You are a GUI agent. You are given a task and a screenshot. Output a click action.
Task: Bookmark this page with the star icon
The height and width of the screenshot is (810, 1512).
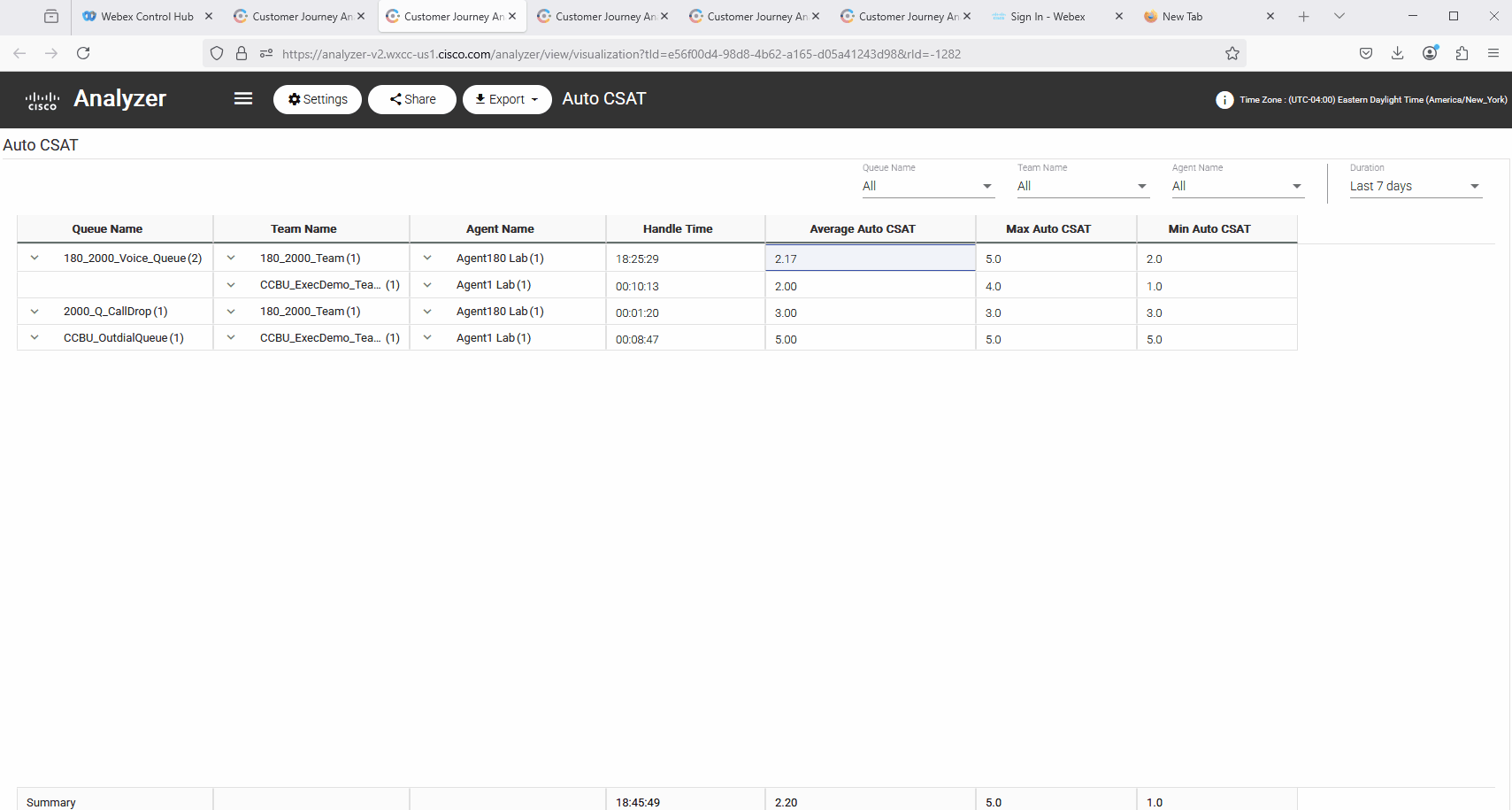click(1232, 54)
